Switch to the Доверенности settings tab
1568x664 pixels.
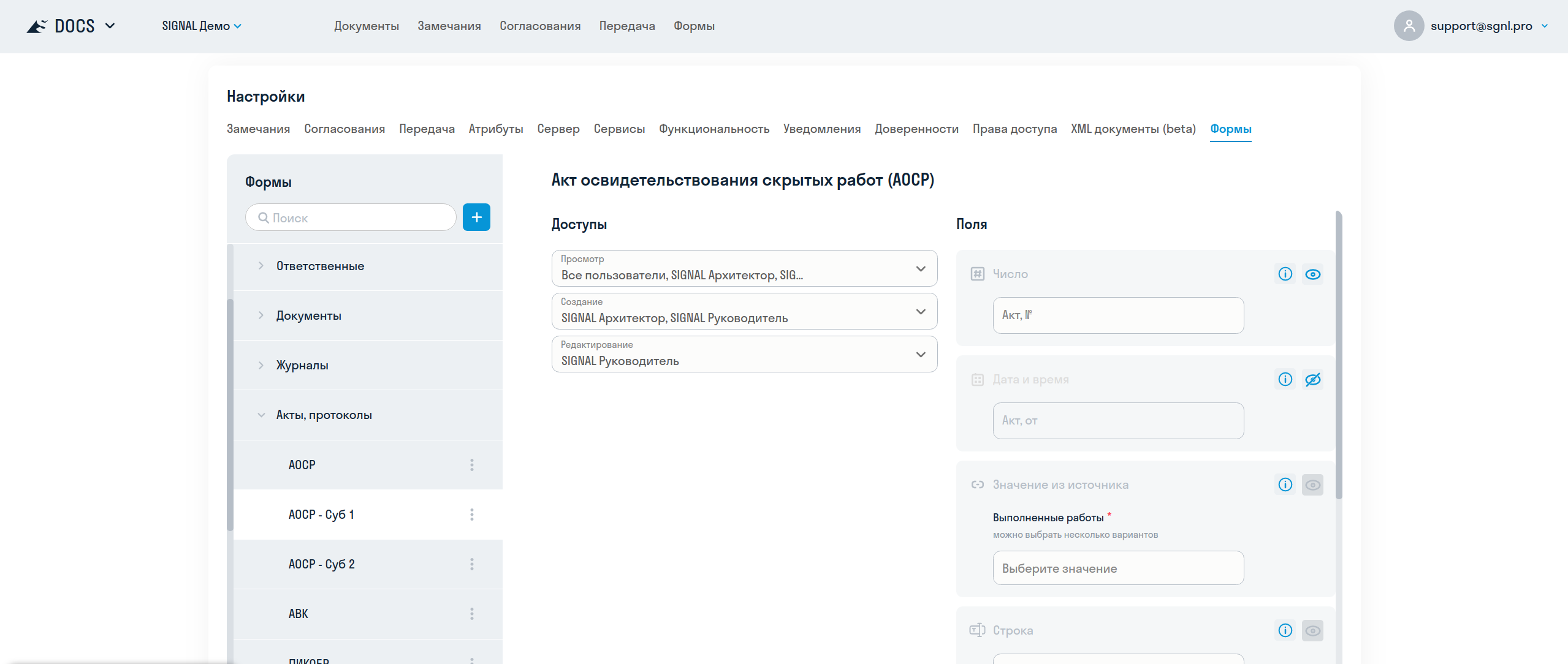[916, 129]
